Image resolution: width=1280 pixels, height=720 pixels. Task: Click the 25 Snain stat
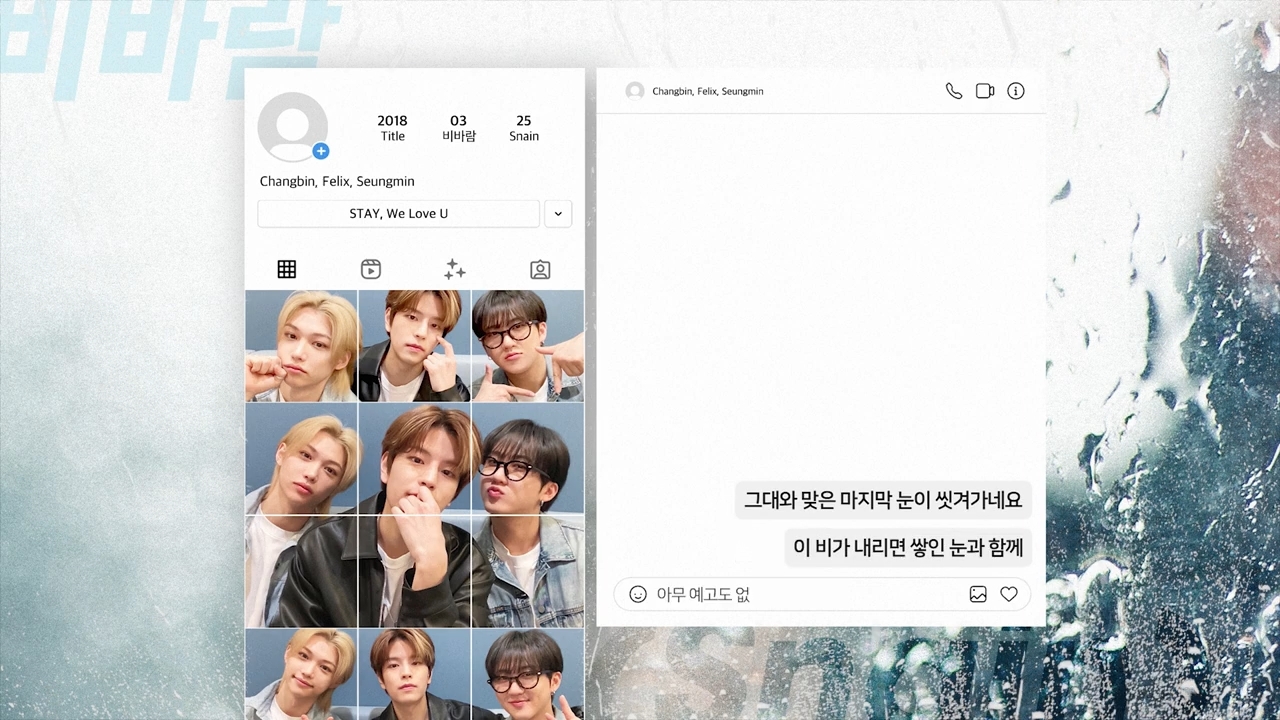coord(523,128)
